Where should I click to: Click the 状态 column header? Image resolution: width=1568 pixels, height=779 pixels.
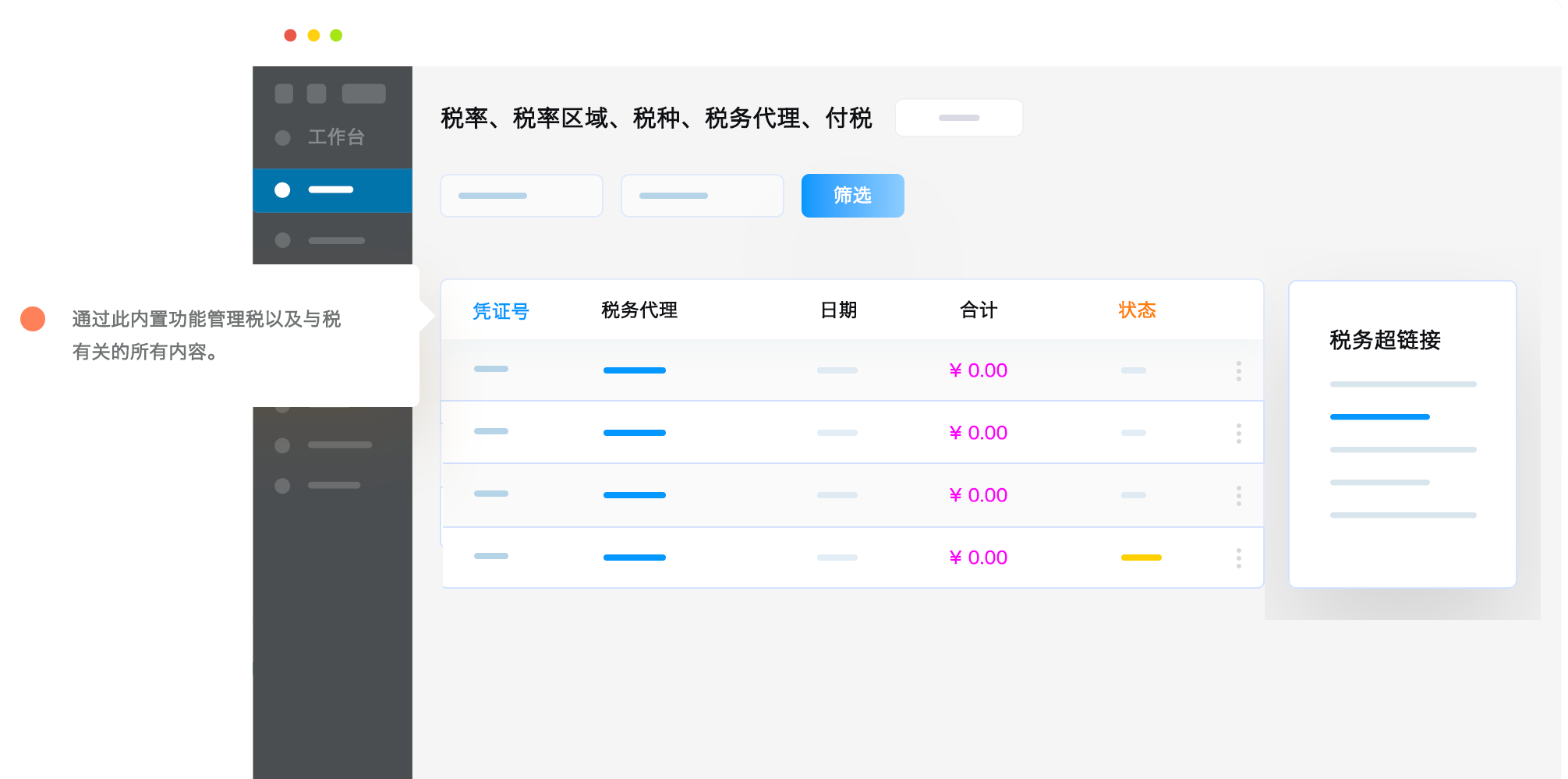tap(1137, 310)
